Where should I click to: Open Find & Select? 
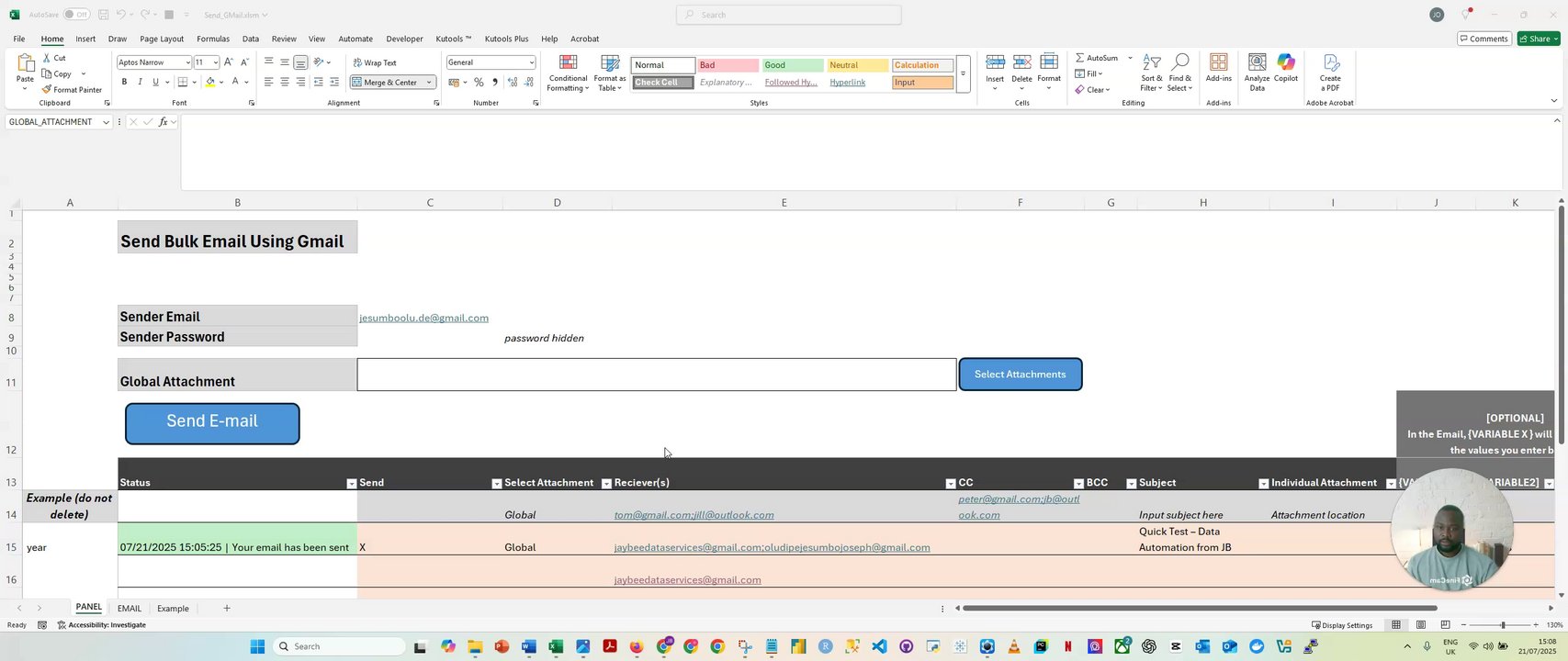[1180, 73]
